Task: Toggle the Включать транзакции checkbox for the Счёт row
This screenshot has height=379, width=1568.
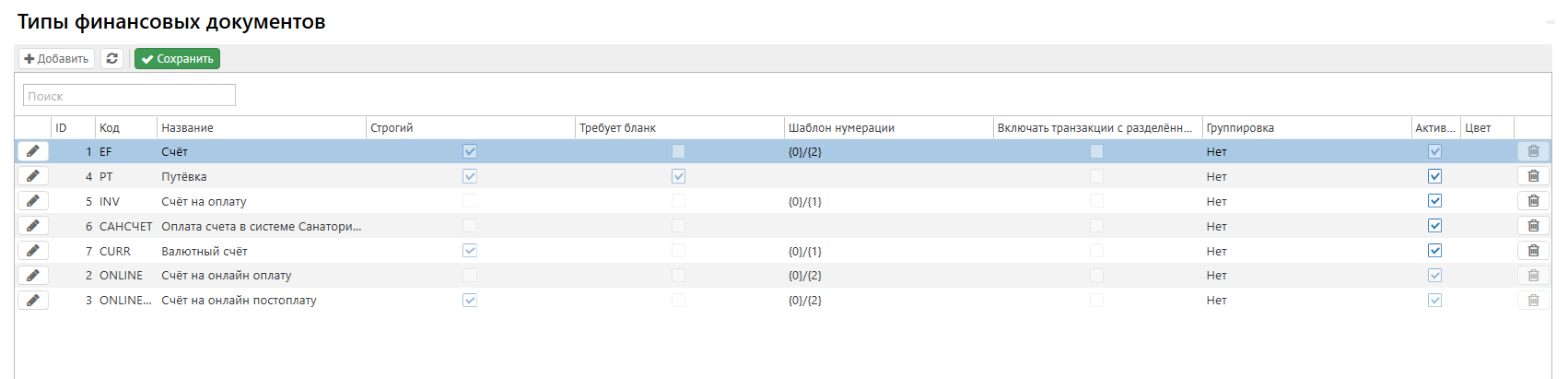Action: [1096, 151]
